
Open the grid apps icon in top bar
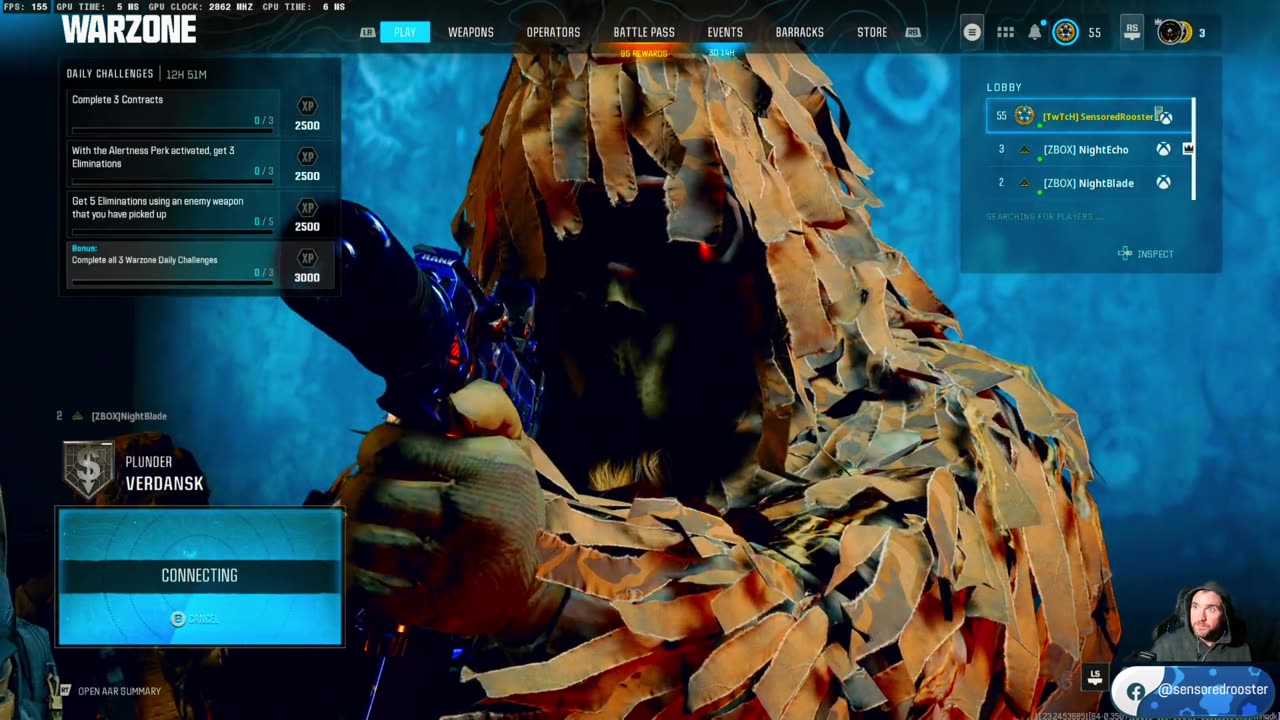click(x=1006, y=32)
